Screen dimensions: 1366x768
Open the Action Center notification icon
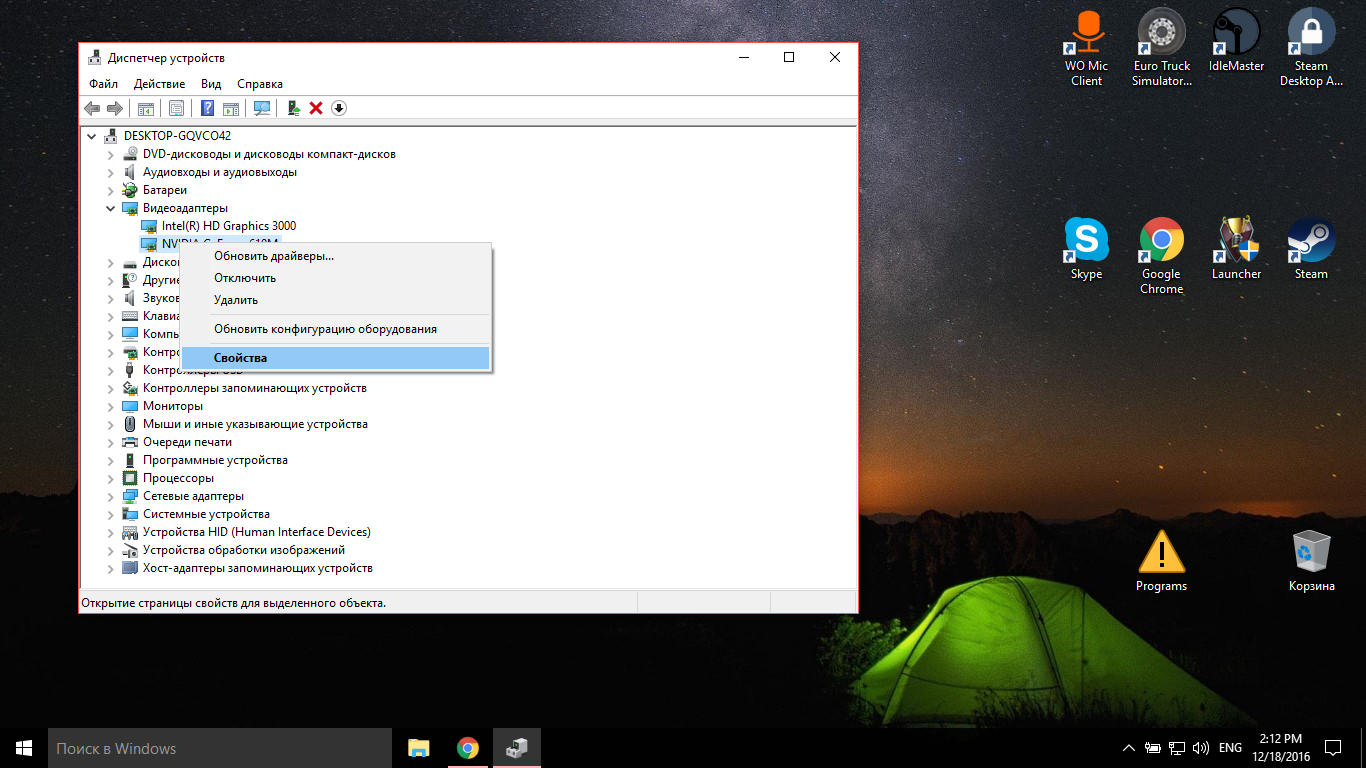(x=1333, y=748)
